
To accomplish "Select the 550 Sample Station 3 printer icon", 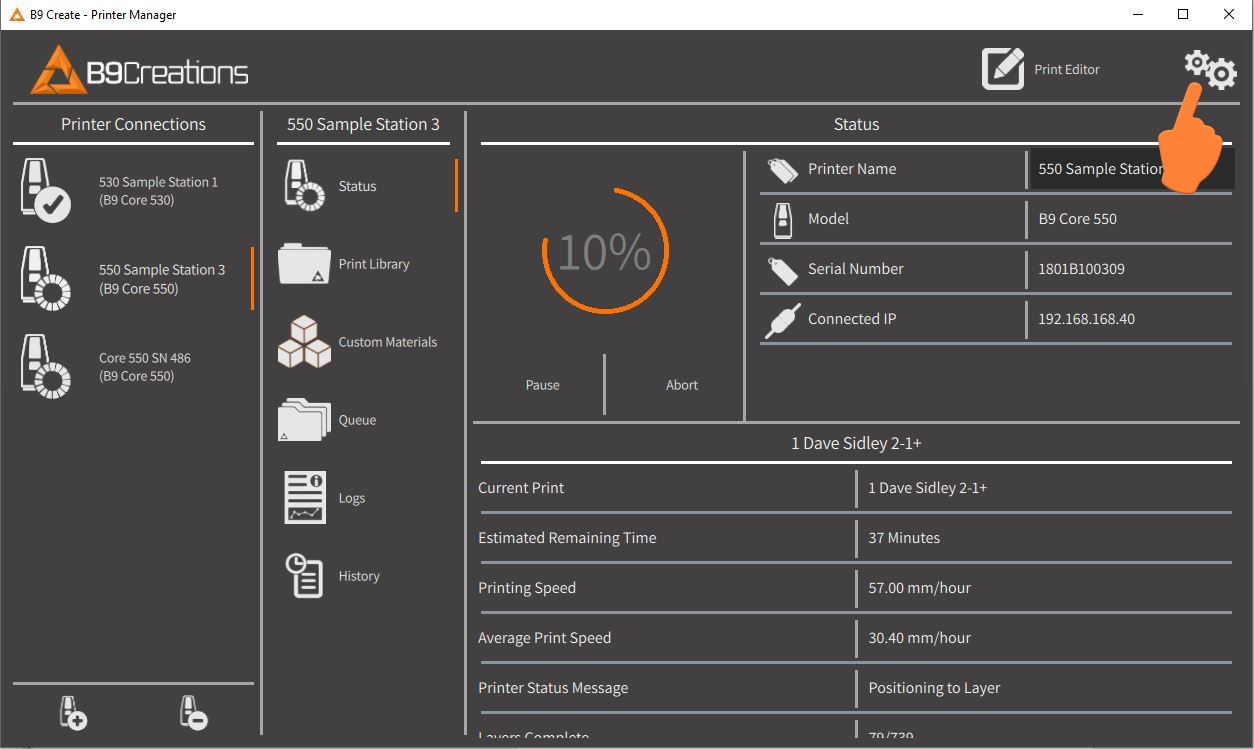I will tap(46, 278).
